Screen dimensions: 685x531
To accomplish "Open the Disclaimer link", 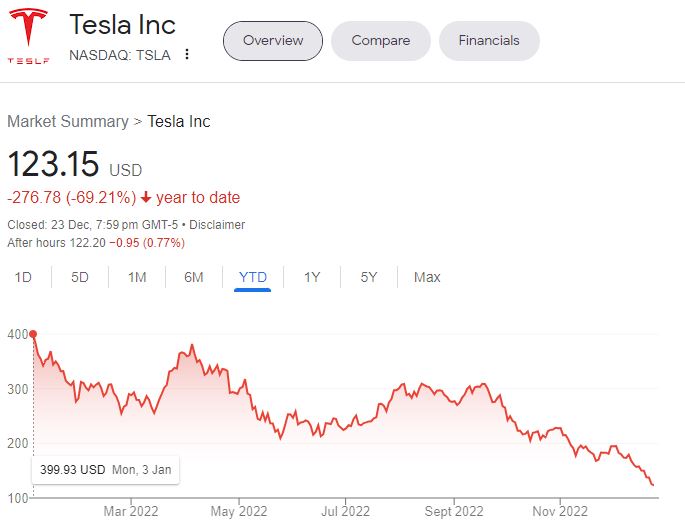I will [216, 225].
